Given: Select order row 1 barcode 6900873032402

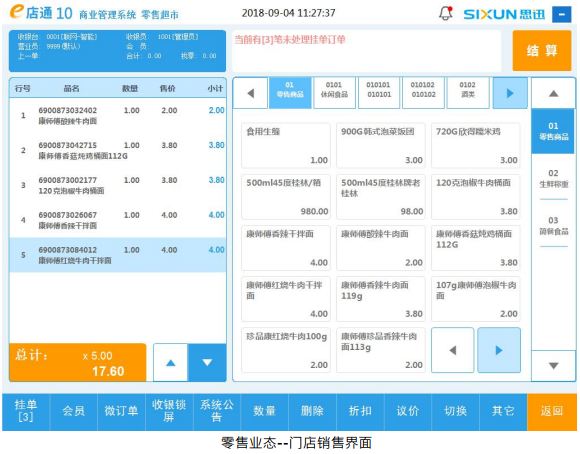Looking at the screenshot, I should [118, 115].
